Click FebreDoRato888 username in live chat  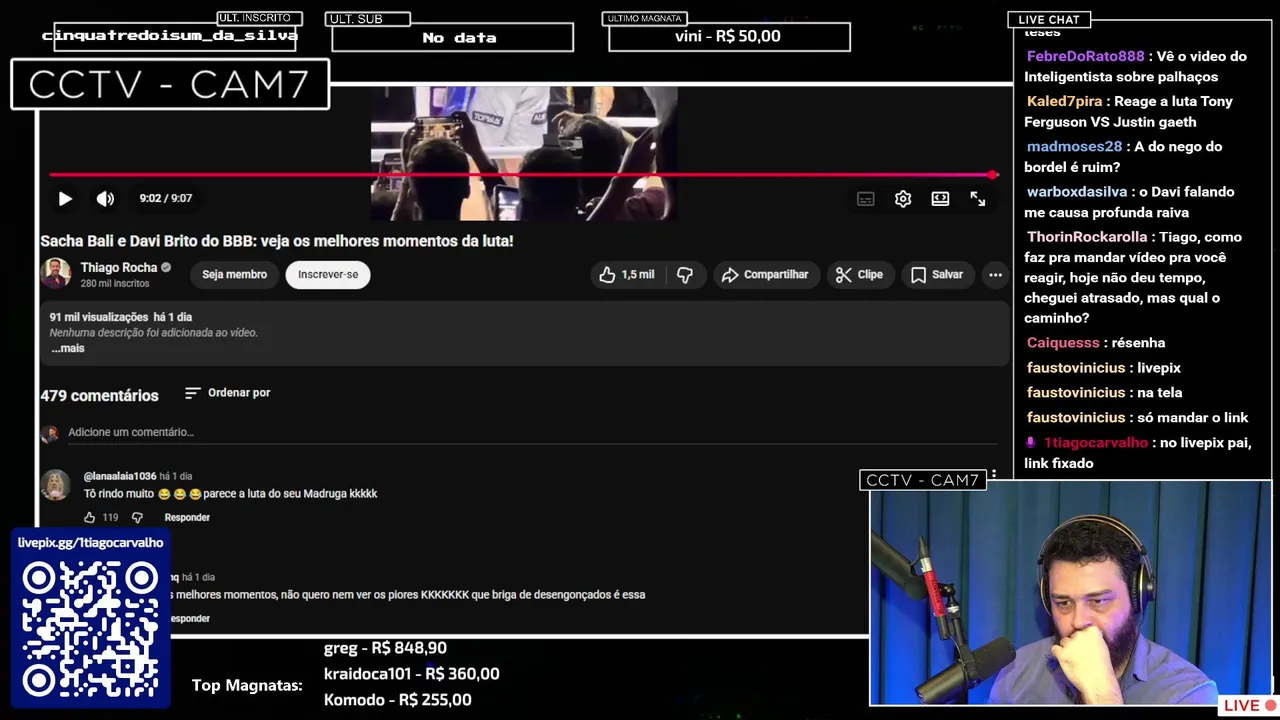click(1085, 57)
